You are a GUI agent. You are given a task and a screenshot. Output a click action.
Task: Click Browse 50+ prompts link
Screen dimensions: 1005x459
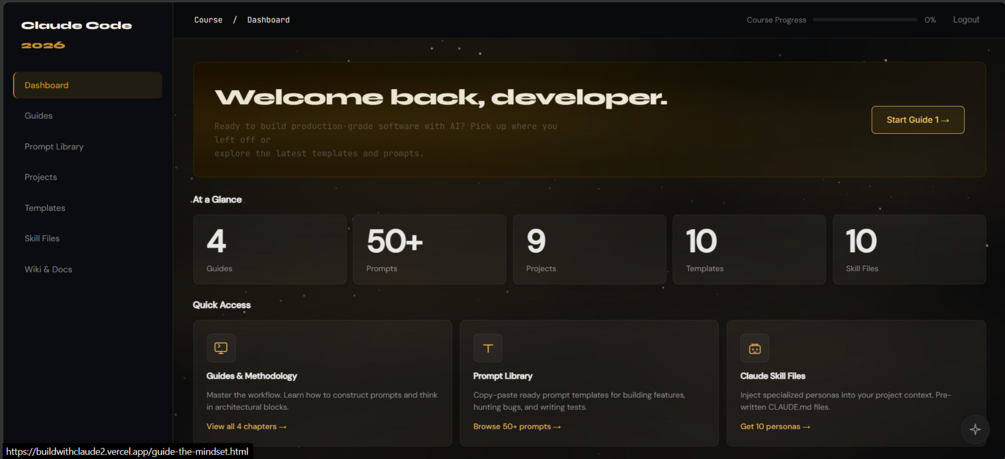[517, 426]
